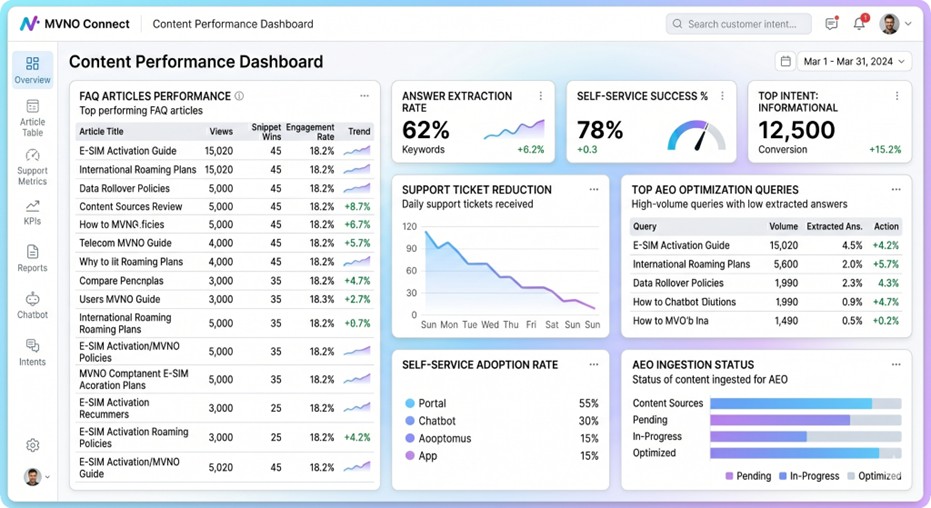Select the Telecom MVNO Guide article

coord(224,243)
